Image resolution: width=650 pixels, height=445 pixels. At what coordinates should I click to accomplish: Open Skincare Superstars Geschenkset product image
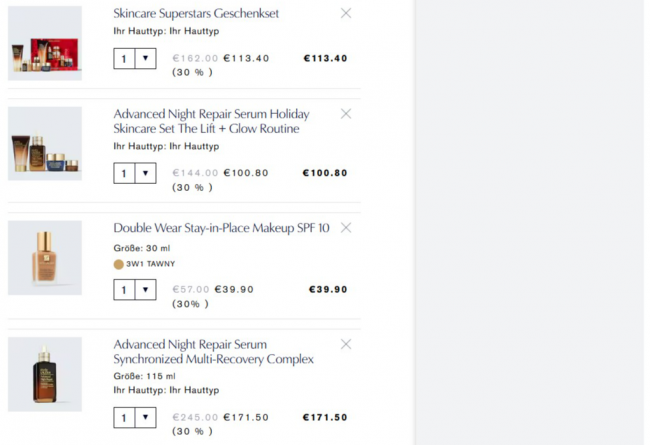click(45, 43)
